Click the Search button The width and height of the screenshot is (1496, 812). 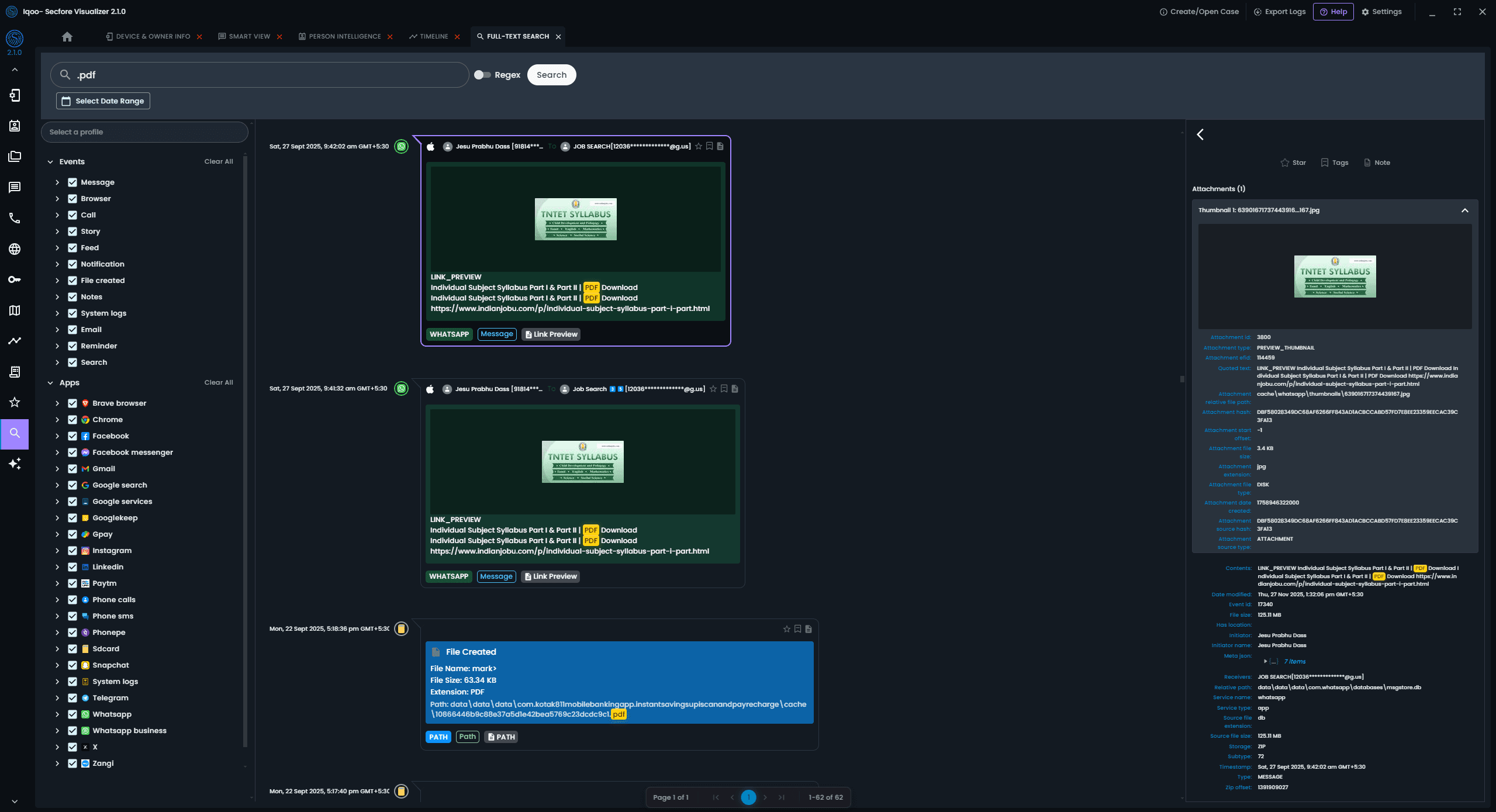click(551, 75)
